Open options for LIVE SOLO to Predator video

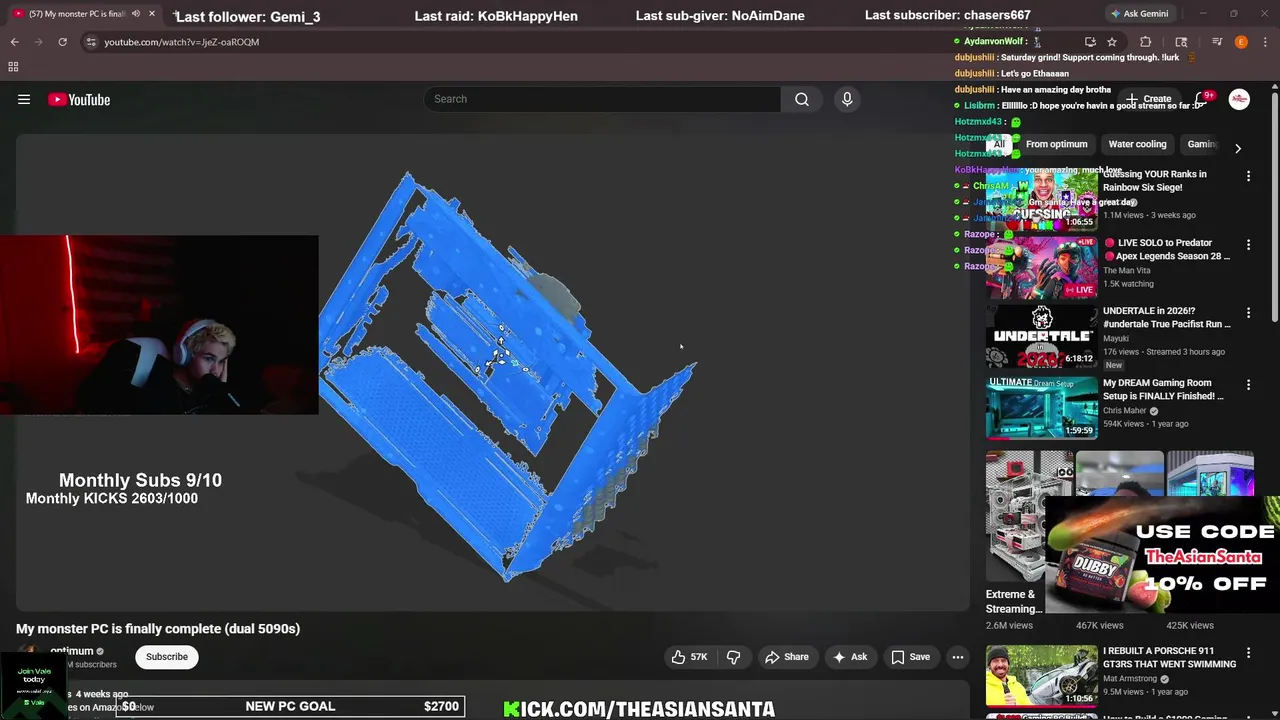coord(1248,244)
